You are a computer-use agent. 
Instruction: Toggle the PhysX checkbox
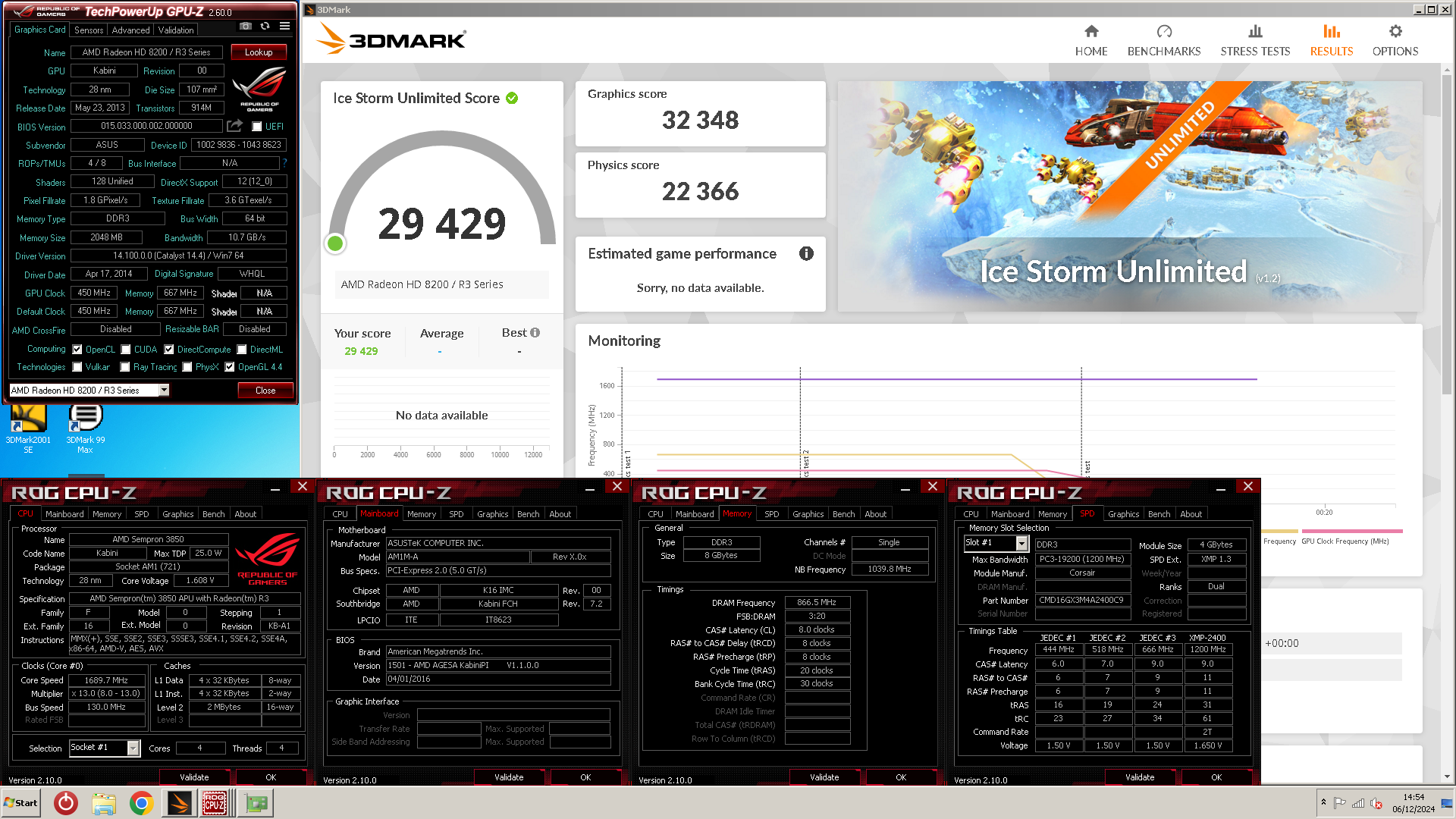(x=187, y=367)
